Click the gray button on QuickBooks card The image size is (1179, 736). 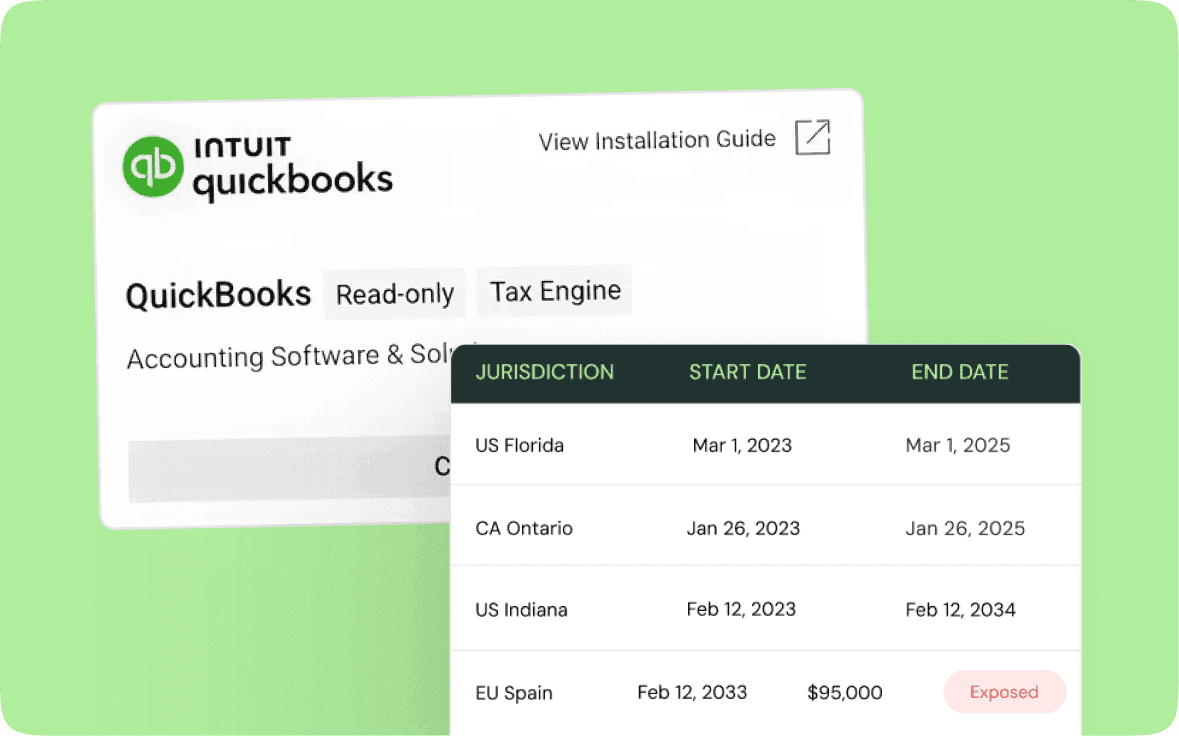[289, 469]
